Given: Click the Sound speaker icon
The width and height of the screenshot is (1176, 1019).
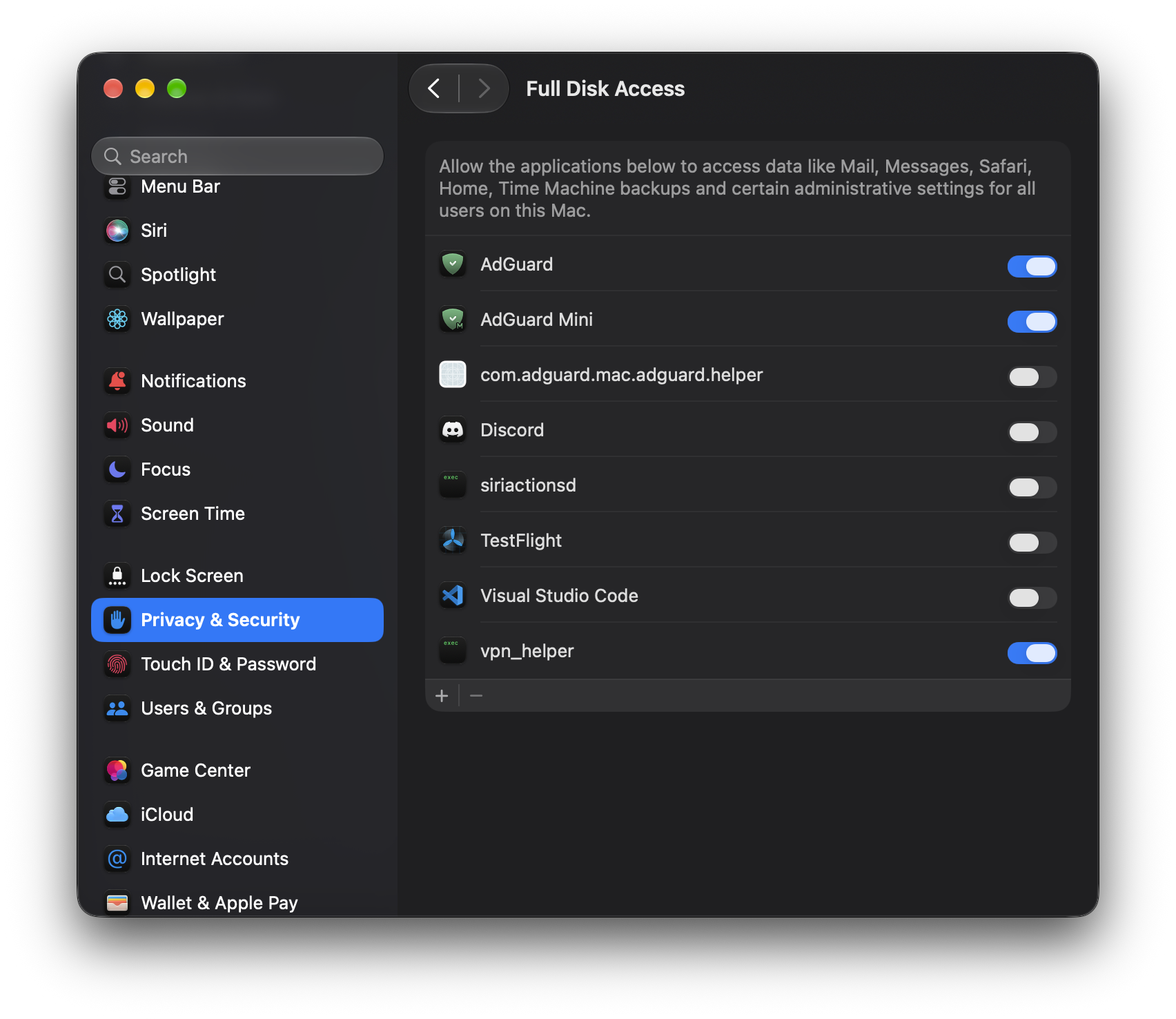Looking at the screenshot, I should [117, 425].
